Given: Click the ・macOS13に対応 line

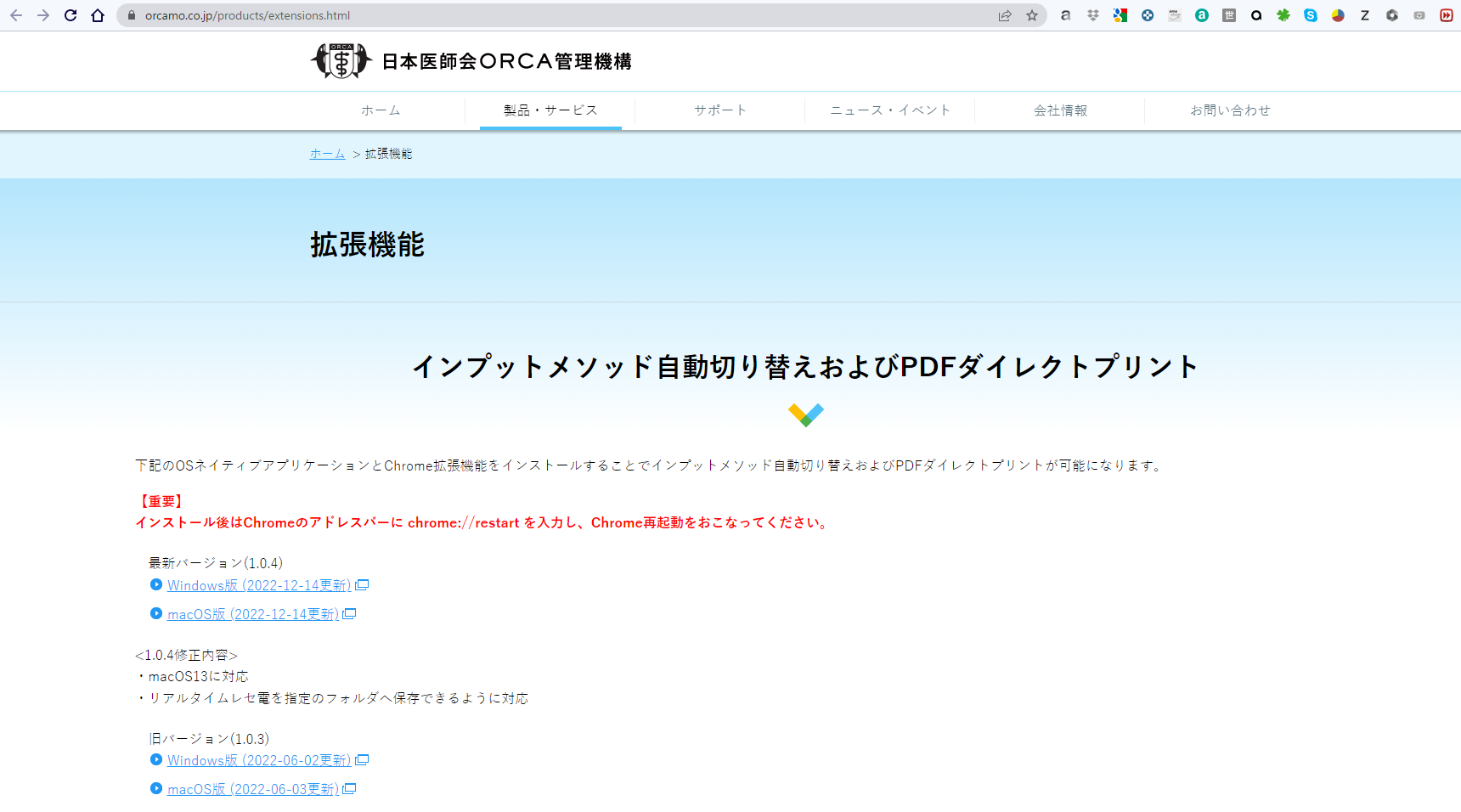Looking at the screenshot, I should pyautogui.click(x=192, y=676).
